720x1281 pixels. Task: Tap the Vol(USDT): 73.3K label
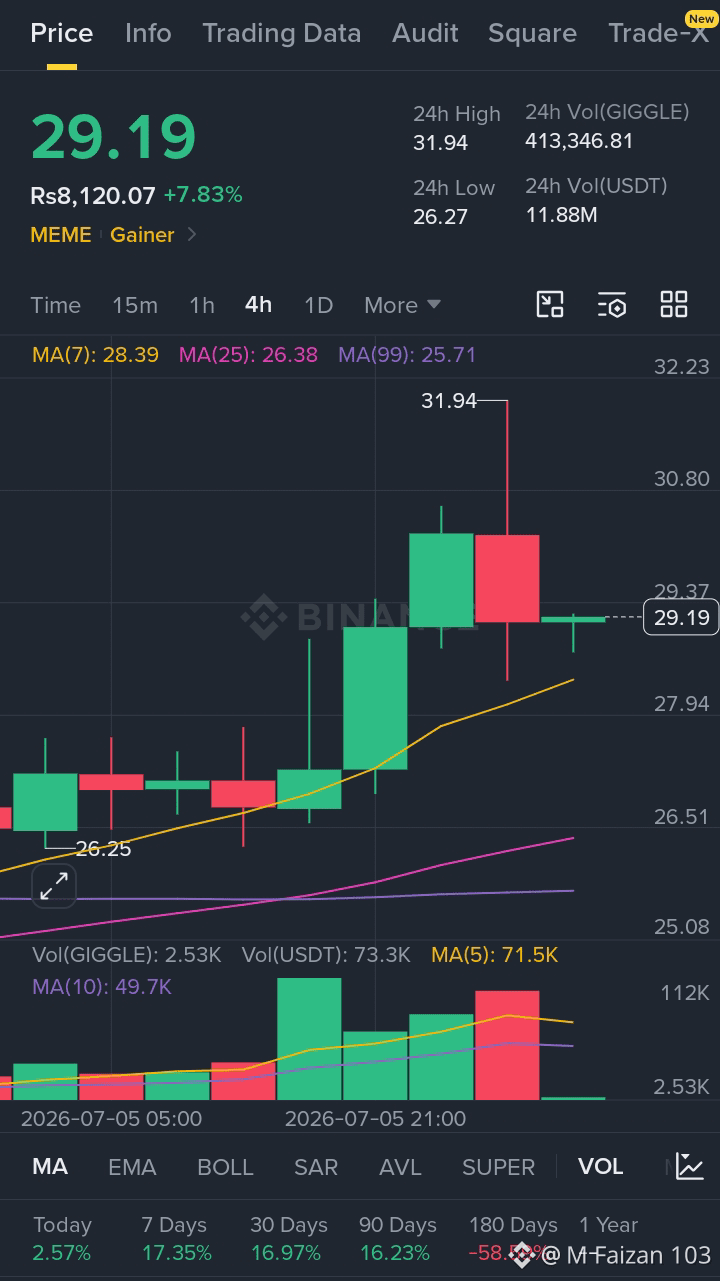[326, 955]
